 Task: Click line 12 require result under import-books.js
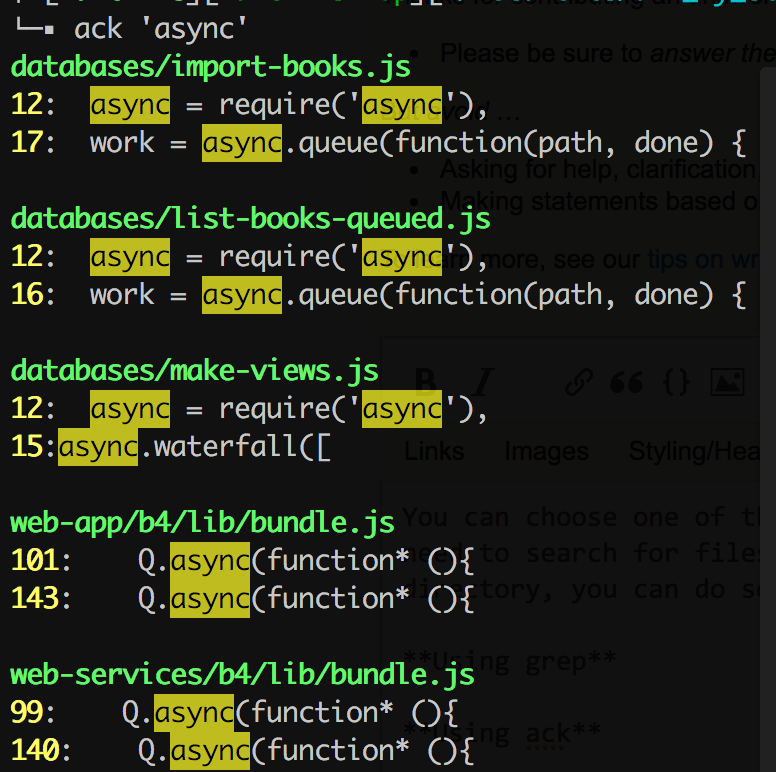coord(250,105)
